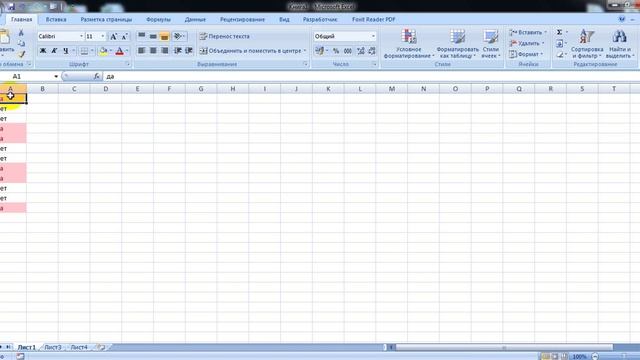The image size is (640, 360).
Task: Click the Cut scissors icon
Action: 21,33
